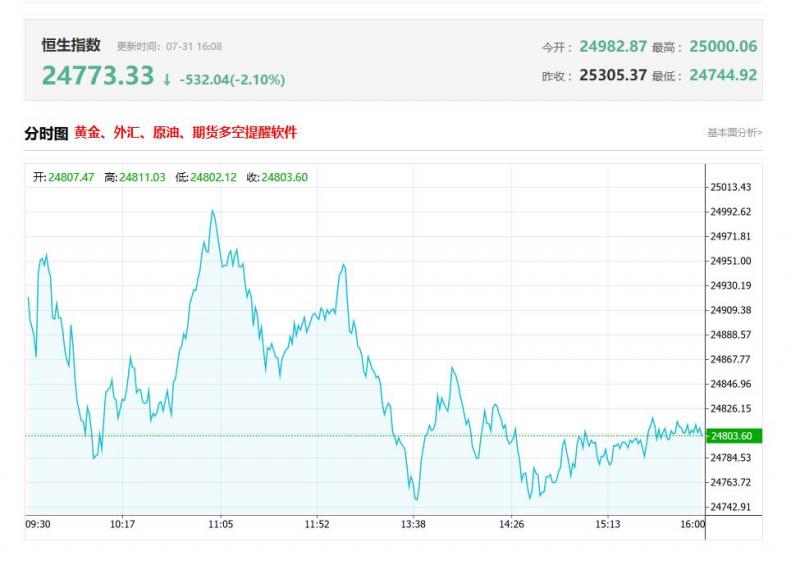The height and width of the screenshot is (565, 800).
Task: Click the 24909.38 axis label
Action: (x=731, y=310)
